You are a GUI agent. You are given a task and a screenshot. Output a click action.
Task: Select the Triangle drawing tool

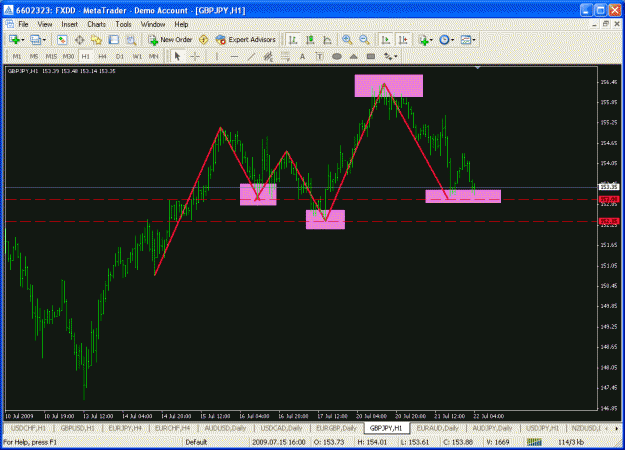(x=354, y=57)
